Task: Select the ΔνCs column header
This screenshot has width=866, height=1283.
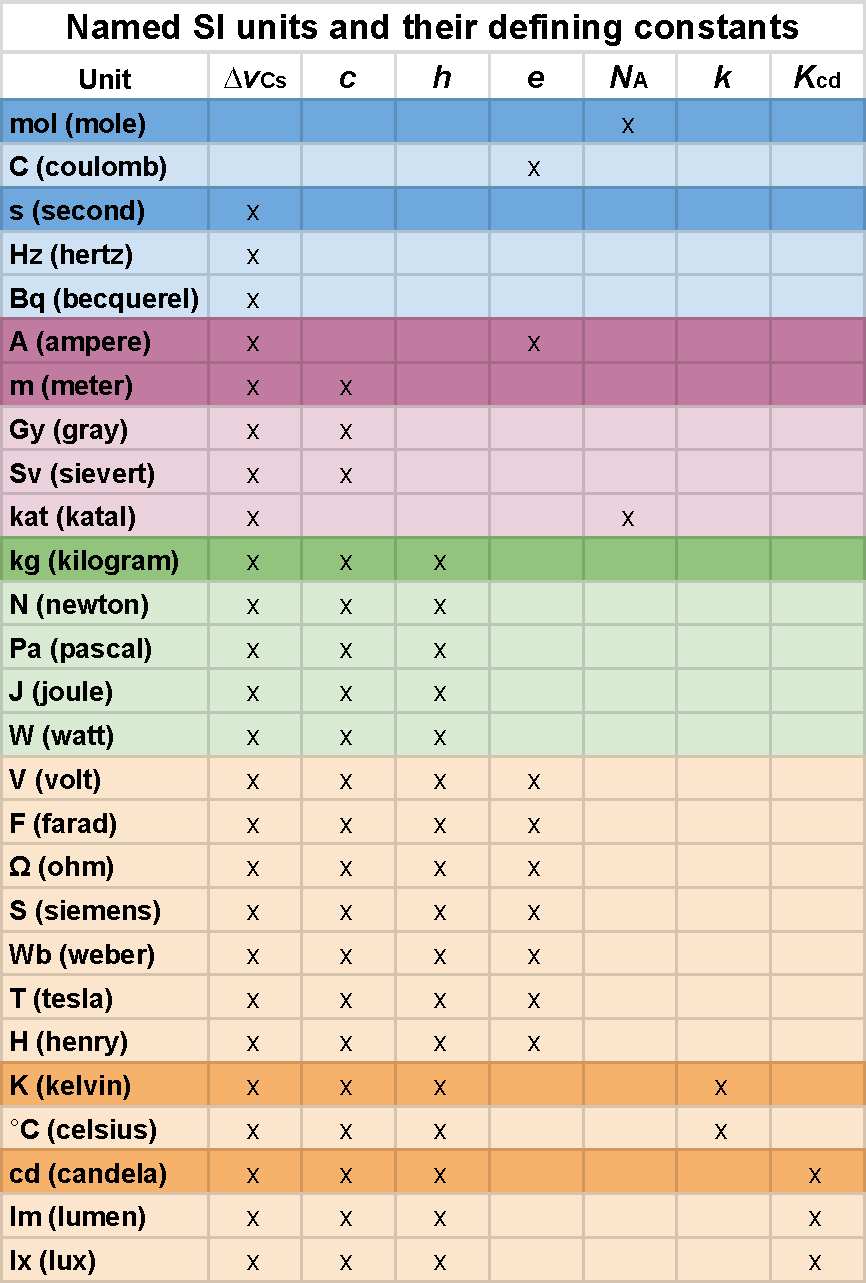Action: [x=254, y=79]
